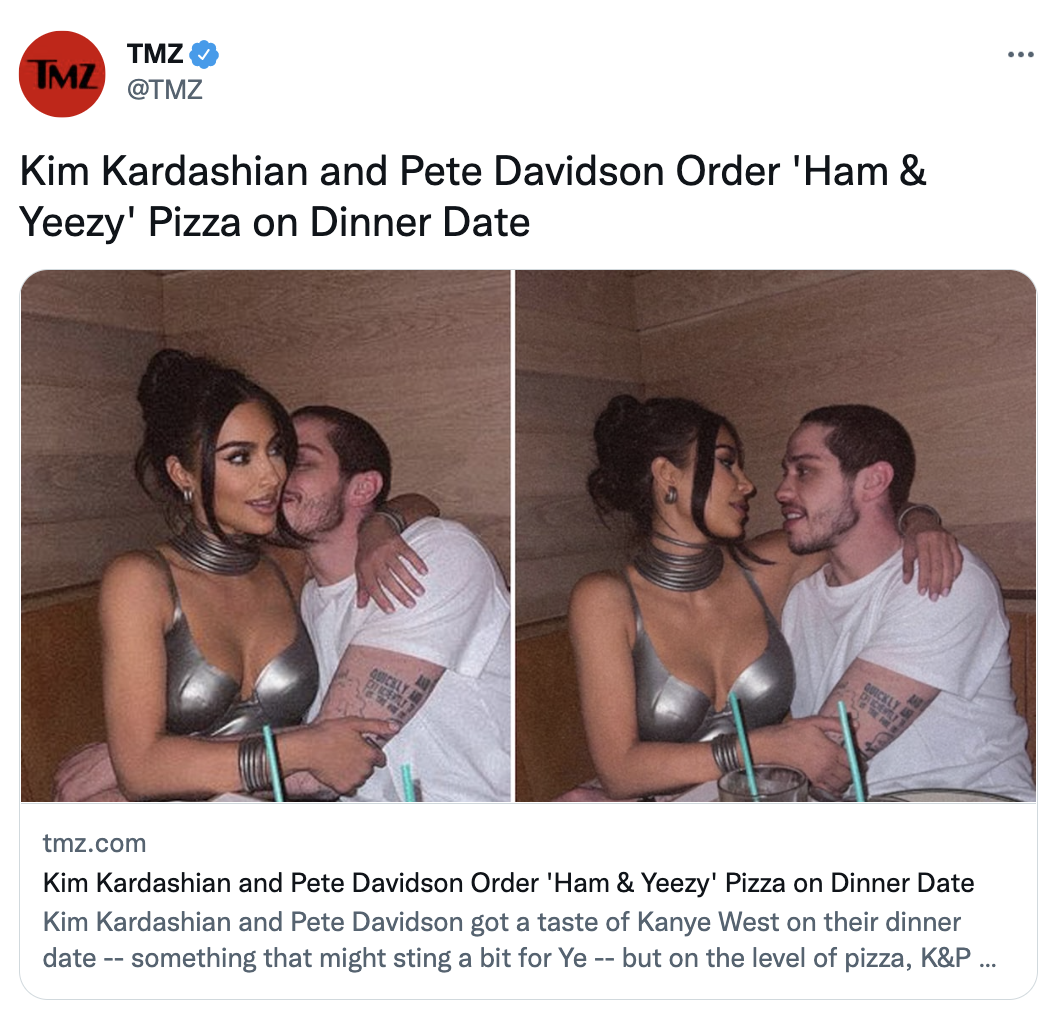This screenshot has width=1052, height=1018.
Task: Click the teal straw in the left photo
Action: tap(273, 762)
